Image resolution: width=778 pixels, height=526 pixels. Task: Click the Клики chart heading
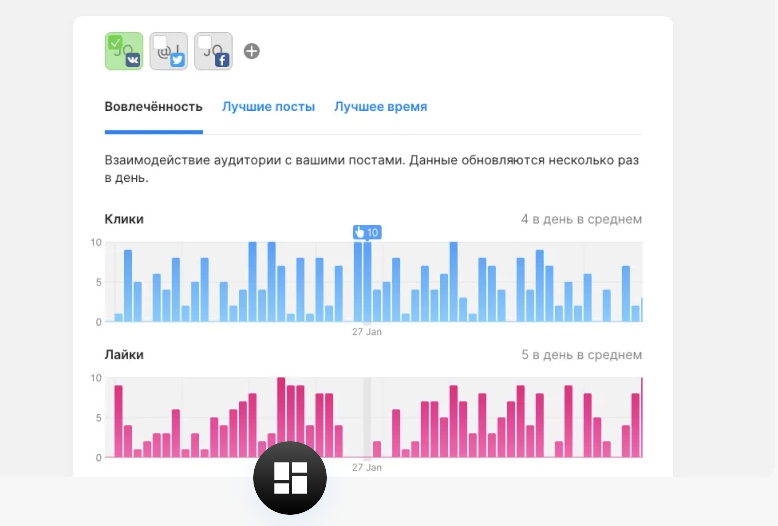pos(124,219)
